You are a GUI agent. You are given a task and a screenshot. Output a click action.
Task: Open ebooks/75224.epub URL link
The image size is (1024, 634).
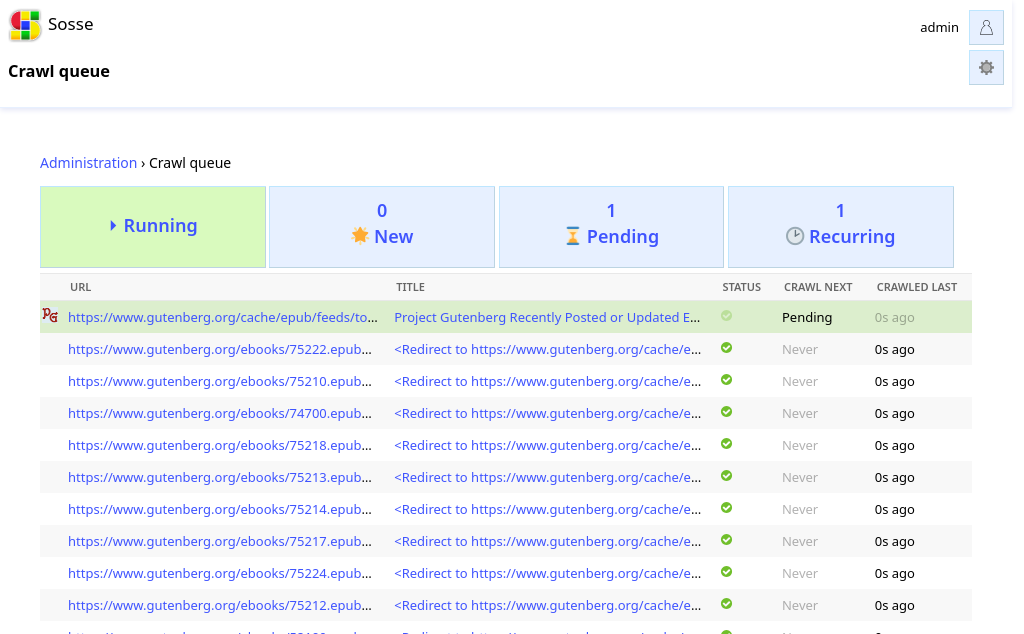click(x=219, y=573)
